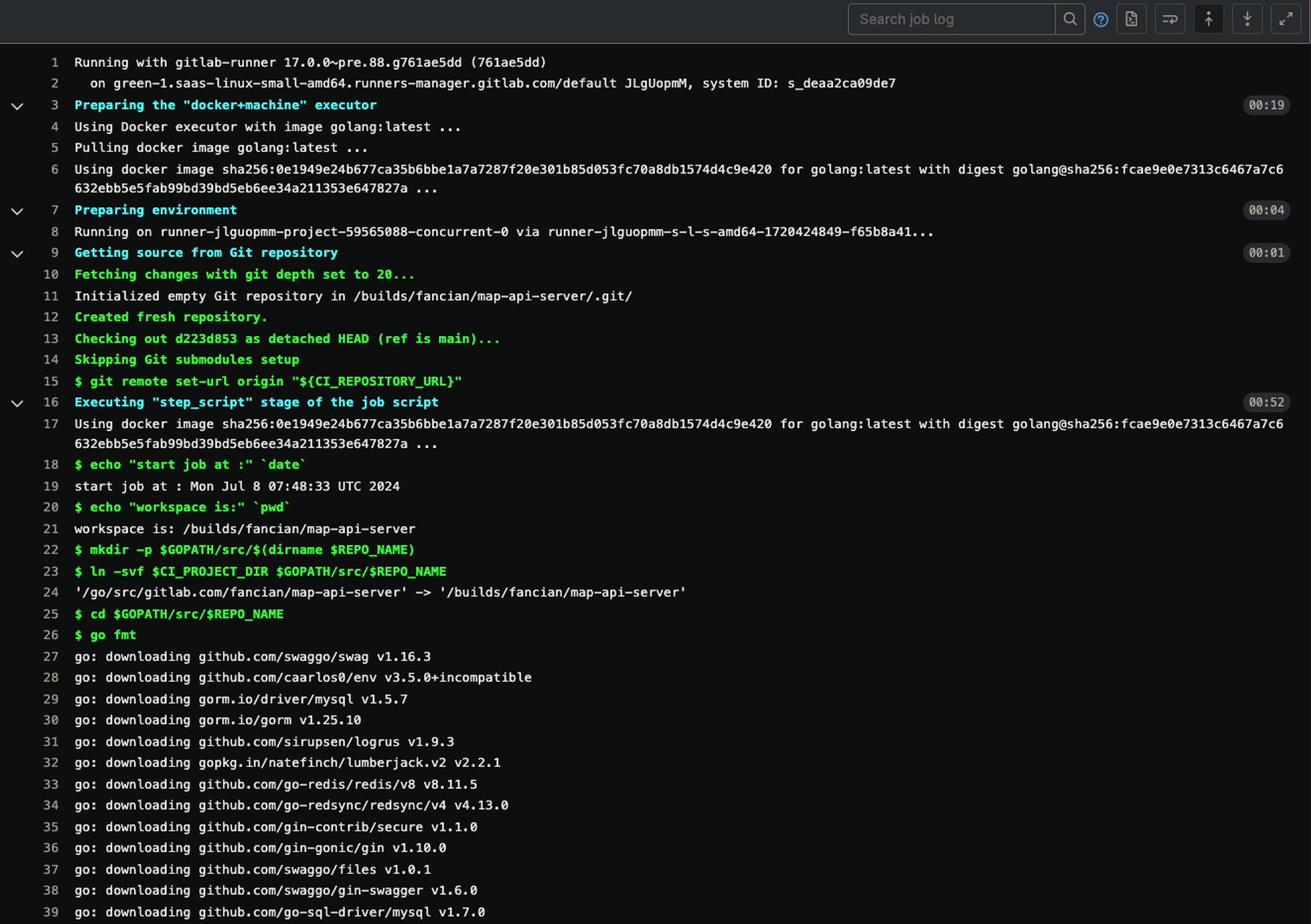
Task: Collapse the 'Preparing the docker+machine executor' section
Action: 17,106
